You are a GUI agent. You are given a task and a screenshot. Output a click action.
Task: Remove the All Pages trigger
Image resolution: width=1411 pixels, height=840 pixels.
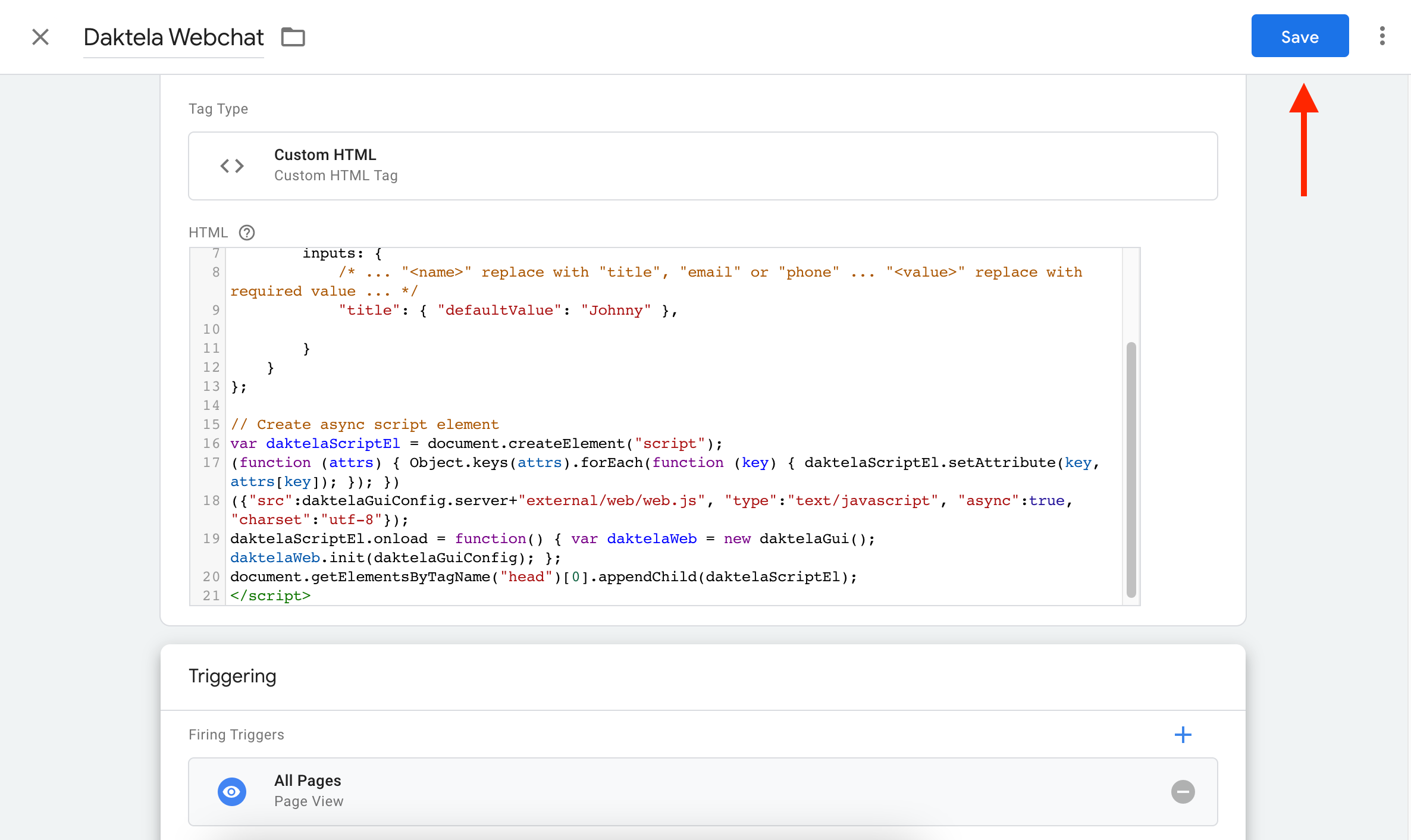pos(1183,792)
